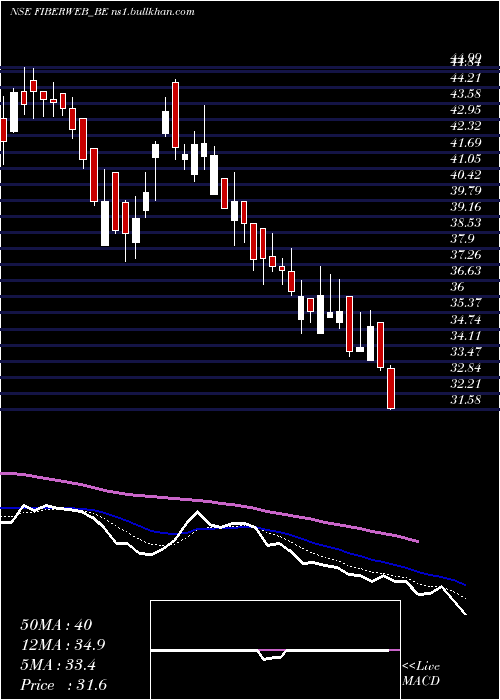The height and width of the screenshot is (700, 500).
Task: Click the 36.63 price axis label
Action: (x=465, y=271)
